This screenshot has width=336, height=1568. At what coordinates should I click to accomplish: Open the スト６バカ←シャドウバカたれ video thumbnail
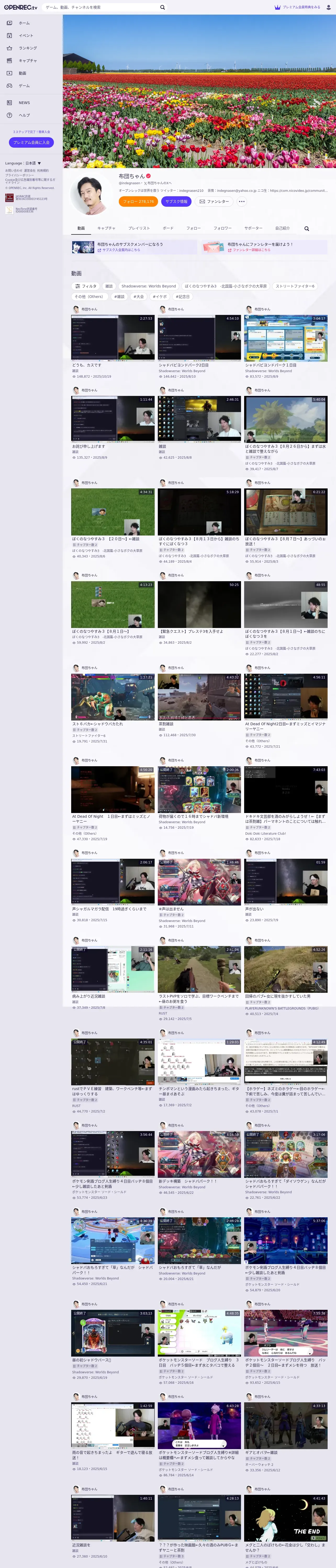coord(113,697)
